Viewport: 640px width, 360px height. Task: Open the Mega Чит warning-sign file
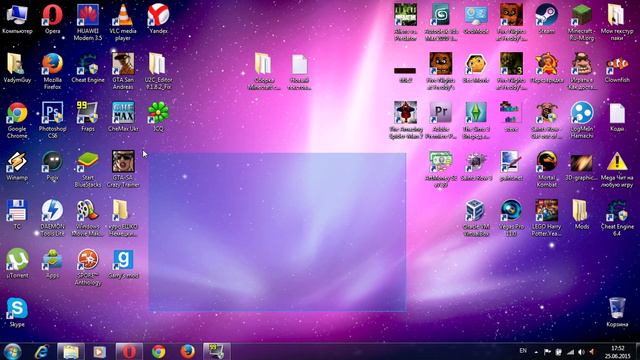617,169
